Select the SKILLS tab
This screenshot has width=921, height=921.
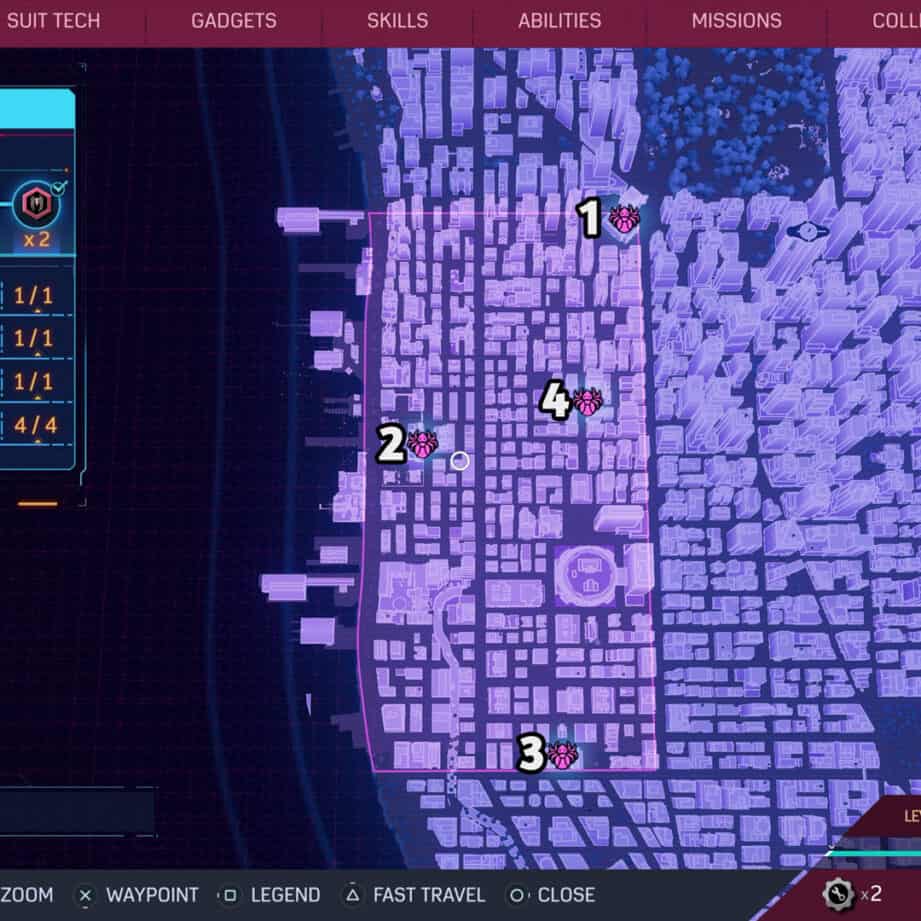pos(398,21)
